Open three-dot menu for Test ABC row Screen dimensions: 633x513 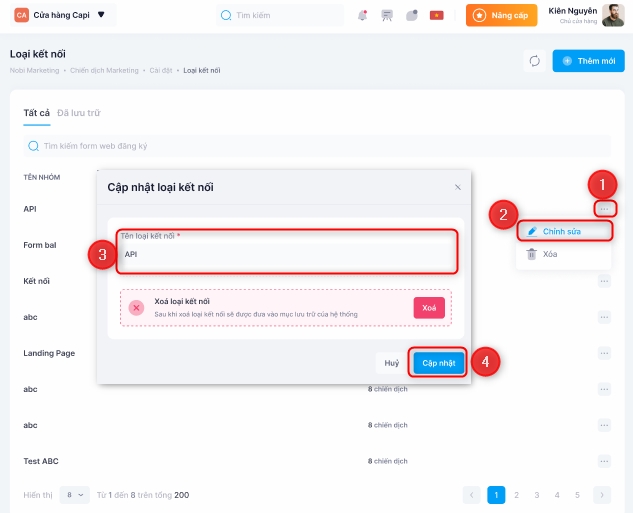(x=604, y=461)
